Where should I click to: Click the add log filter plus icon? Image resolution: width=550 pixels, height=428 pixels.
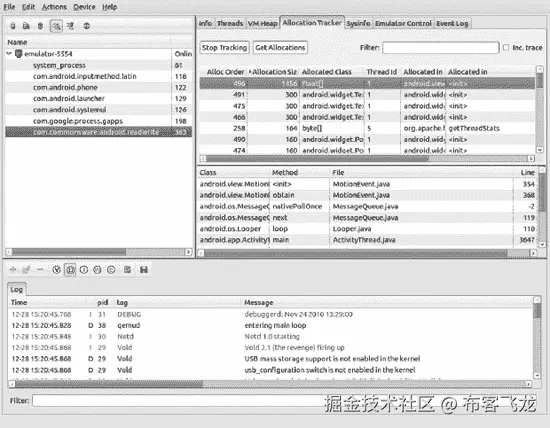(13, 269)
